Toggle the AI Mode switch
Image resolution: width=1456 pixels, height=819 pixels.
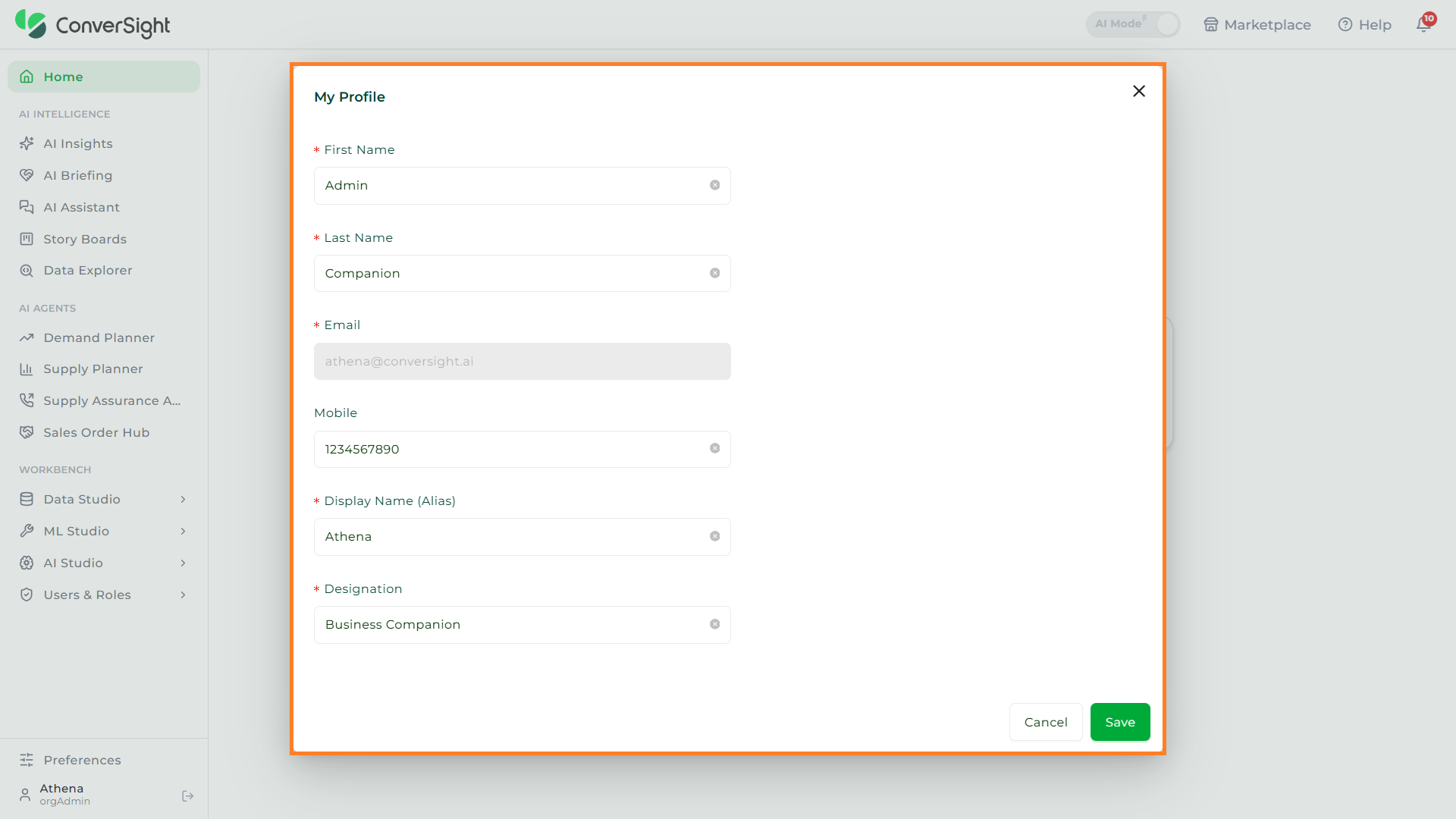point(1133,24)
